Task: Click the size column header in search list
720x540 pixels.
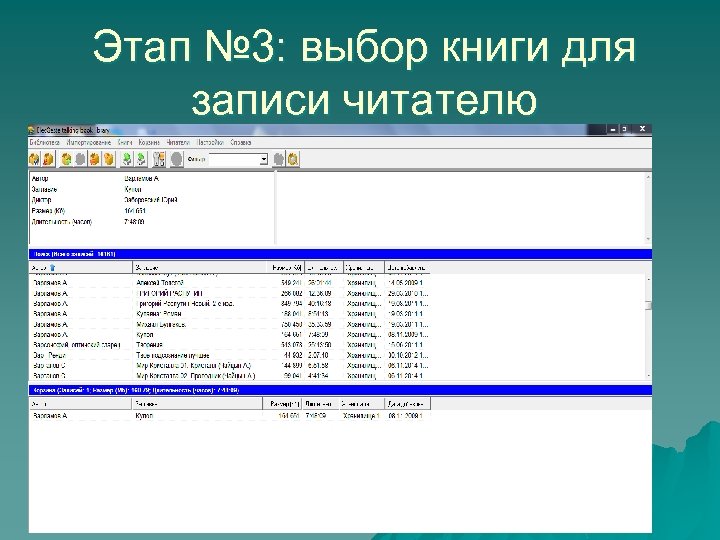Action: (x=286, y=267)
